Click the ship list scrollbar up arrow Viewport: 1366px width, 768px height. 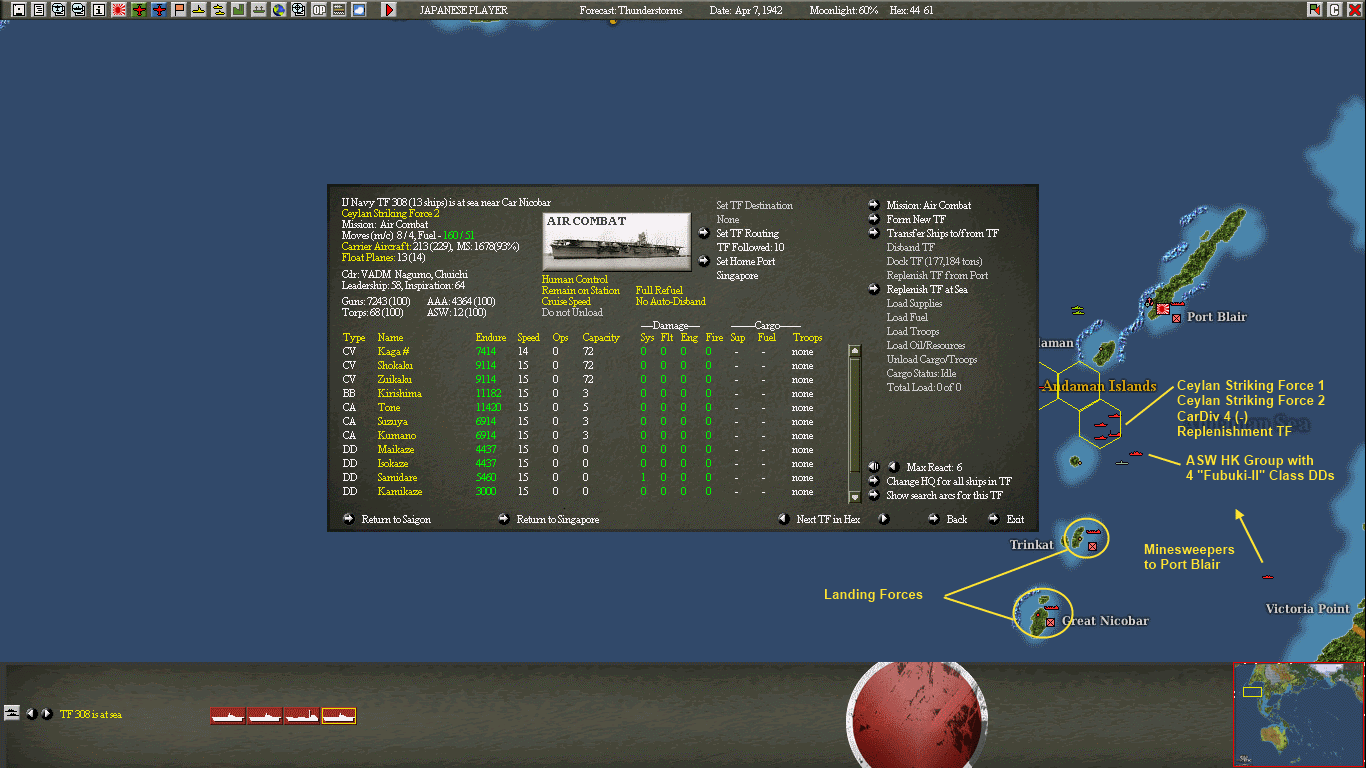tap(855, 351)
